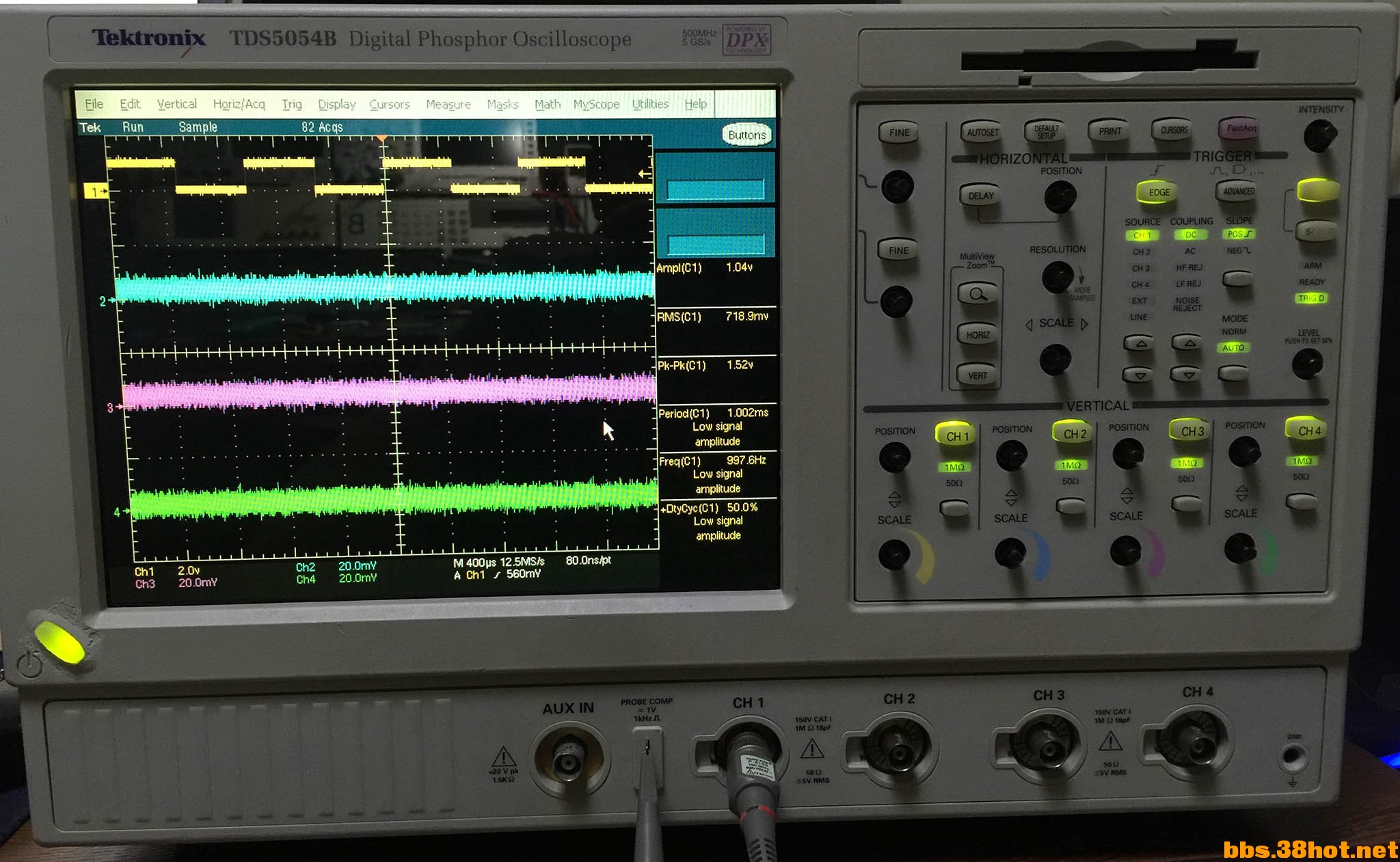1400x862 pixels.
Task: Click the PRINT button
Action: pyautogui.click(x=1109, y=131)
